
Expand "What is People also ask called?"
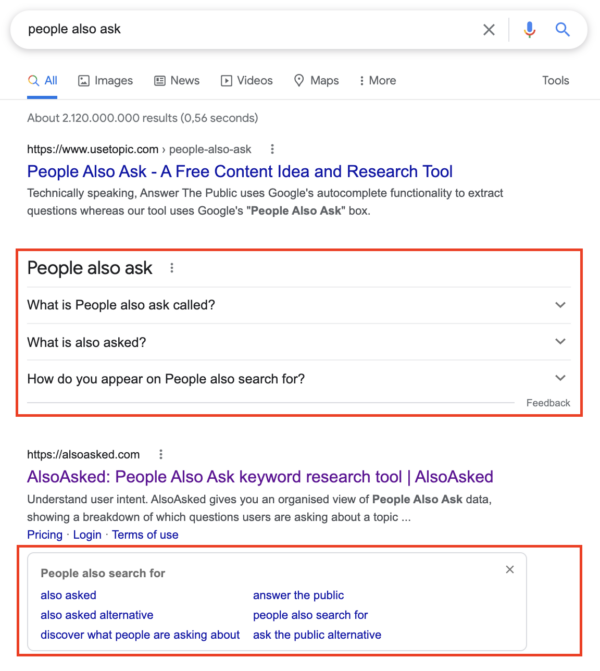[x=560, y=305]
